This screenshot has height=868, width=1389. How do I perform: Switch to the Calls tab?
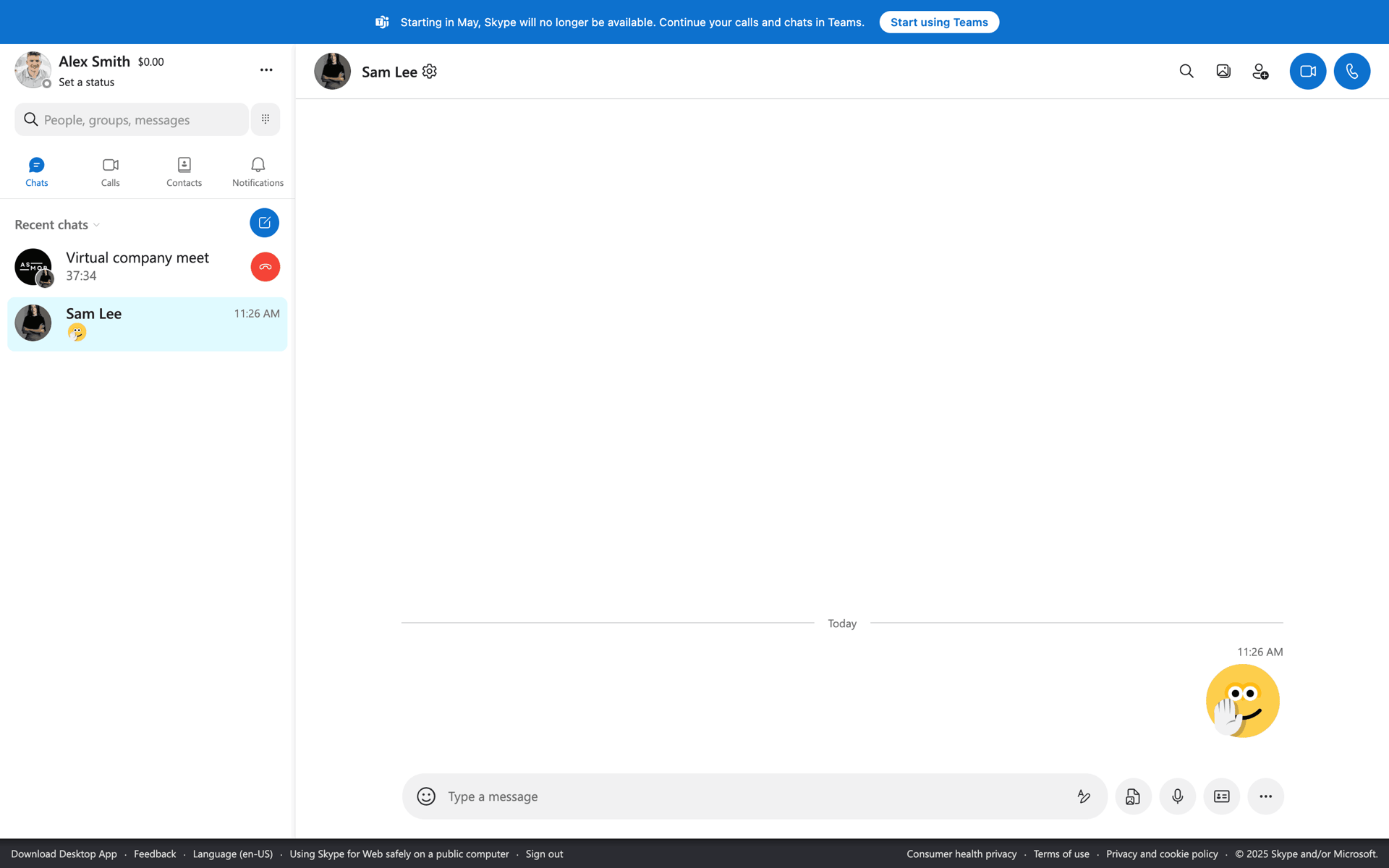pos(110,172)
